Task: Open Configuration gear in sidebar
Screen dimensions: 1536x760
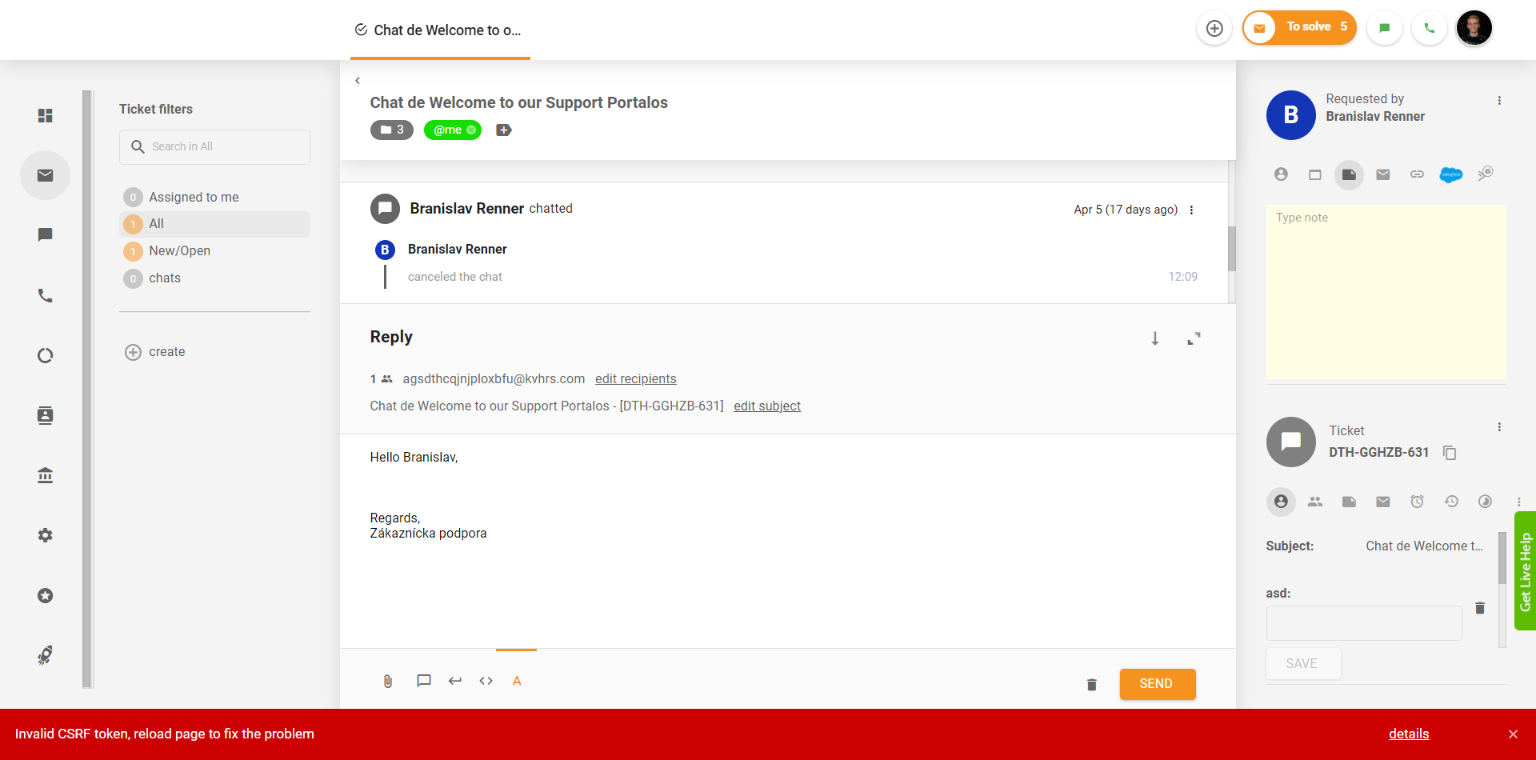Action: pyautogui.click(x=45, y=535)
